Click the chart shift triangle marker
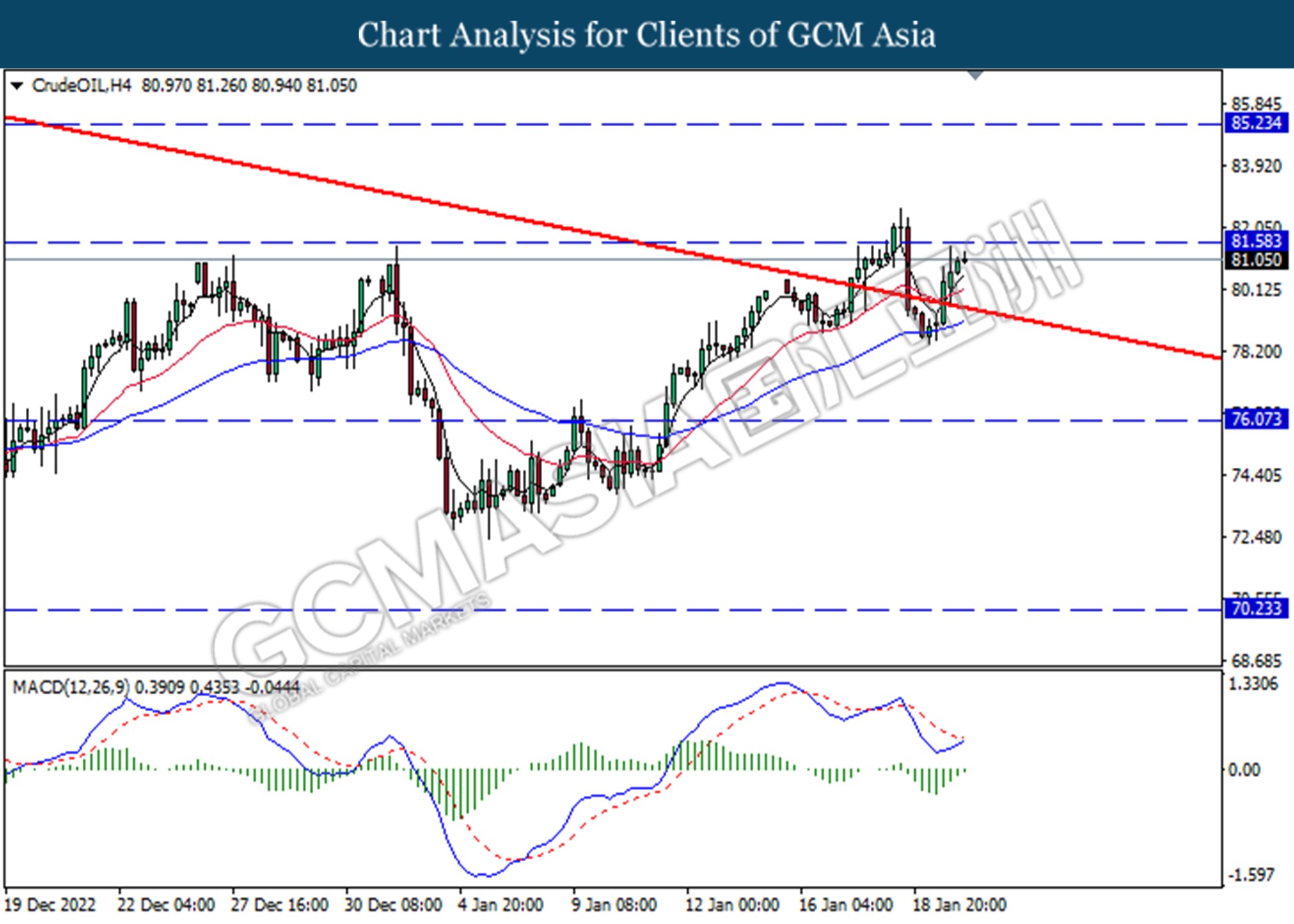Viewport: 1294px width, 924px height. coord(975,76)
